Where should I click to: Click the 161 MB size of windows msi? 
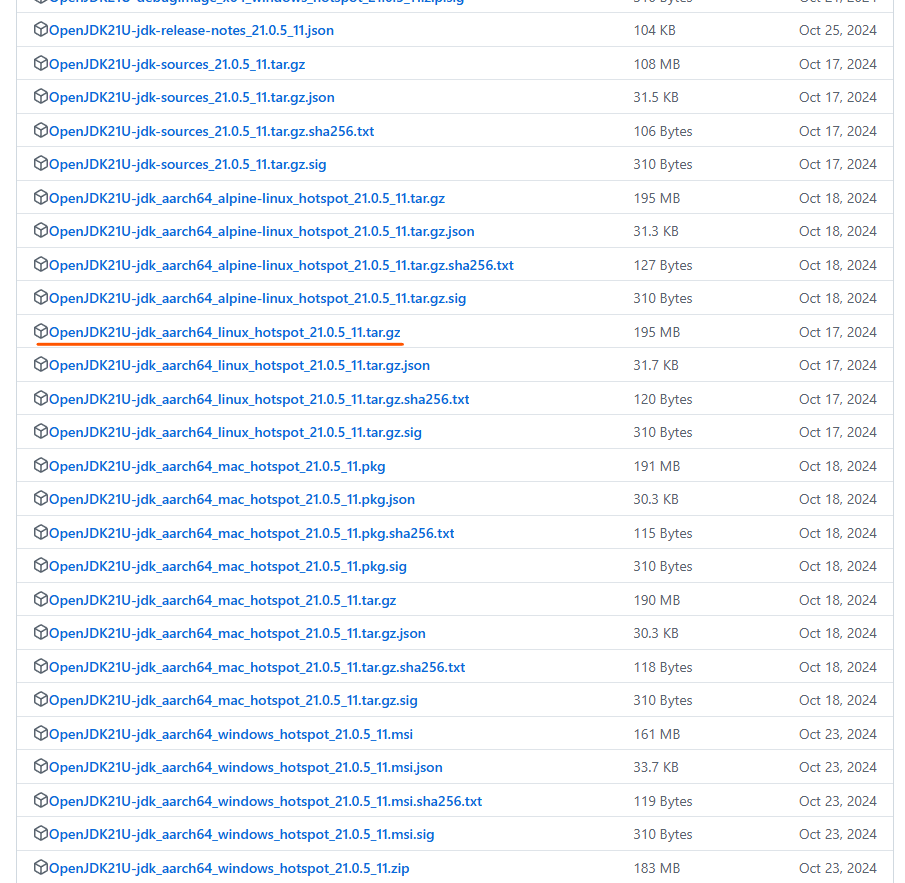657,734
